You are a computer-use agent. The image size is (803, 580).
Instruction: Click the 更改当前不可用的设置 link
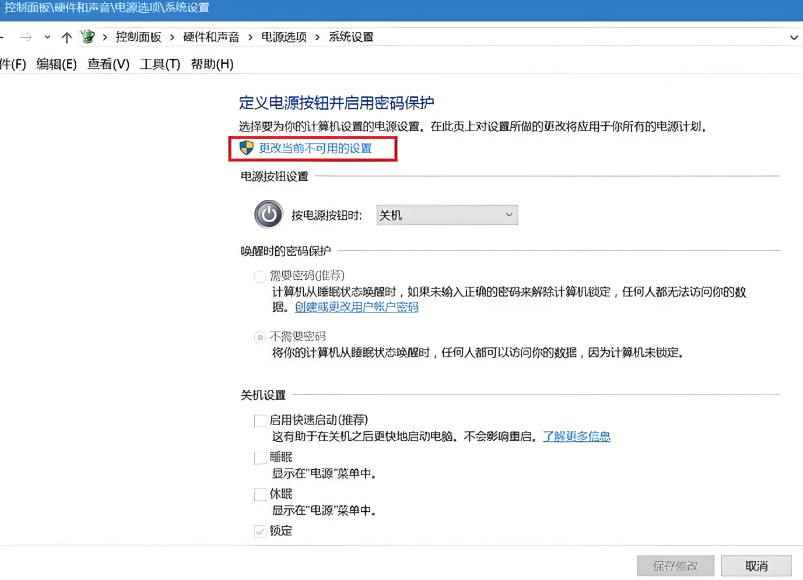click(x=317, y=149)
